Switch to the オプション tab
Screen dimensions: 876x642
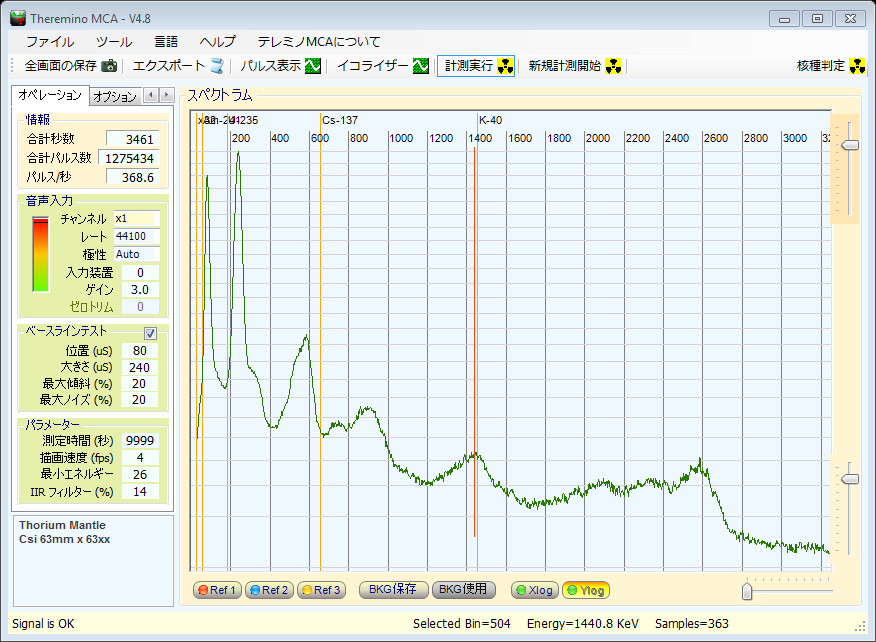115,96
